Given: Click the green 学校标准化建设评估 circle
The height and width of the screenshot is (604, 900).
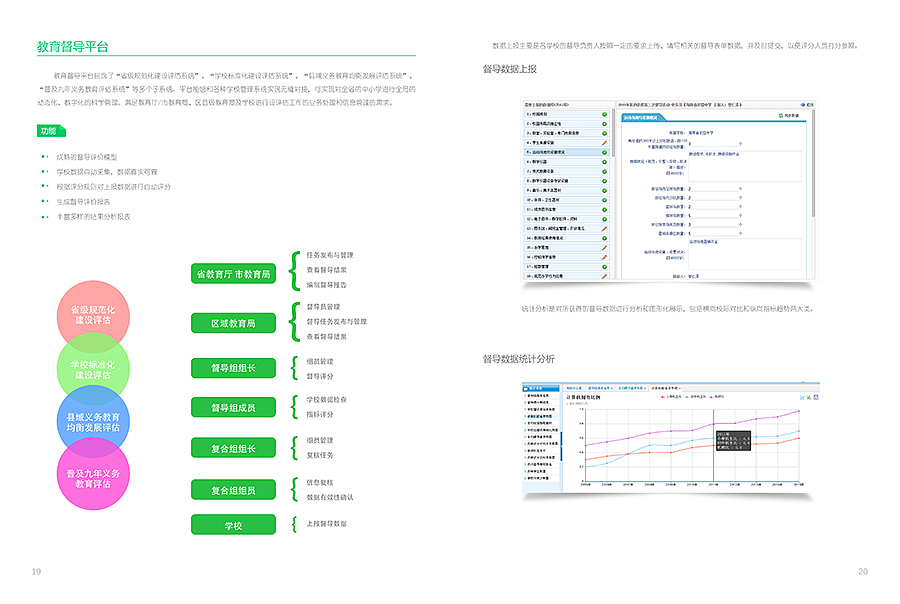Looking at the screenshot, I should (93, 369).
